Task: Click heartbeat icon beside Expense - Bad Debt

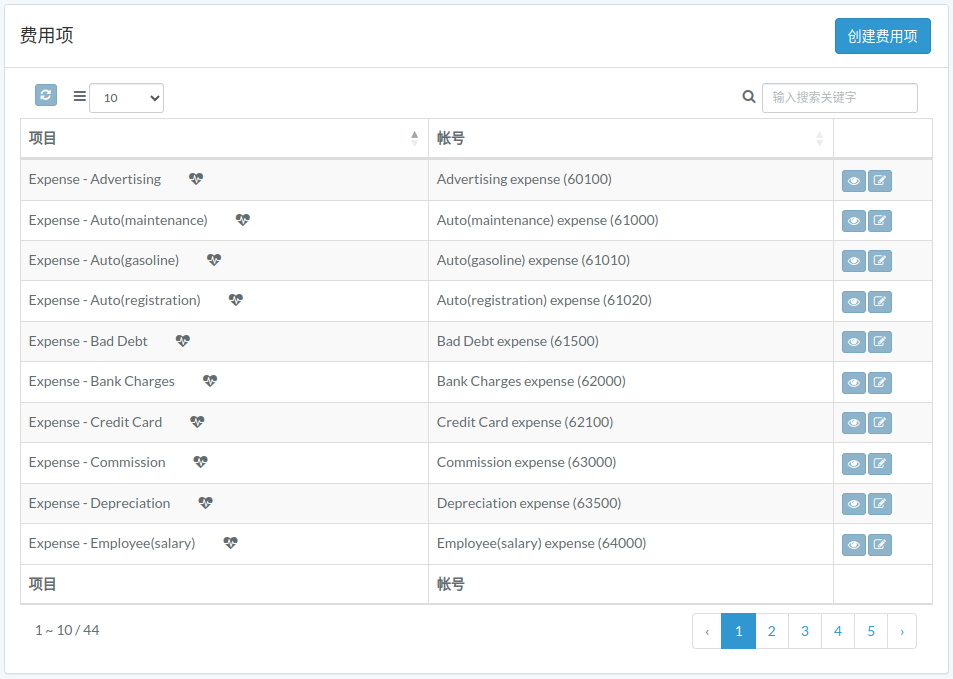Action: [183, 341]
